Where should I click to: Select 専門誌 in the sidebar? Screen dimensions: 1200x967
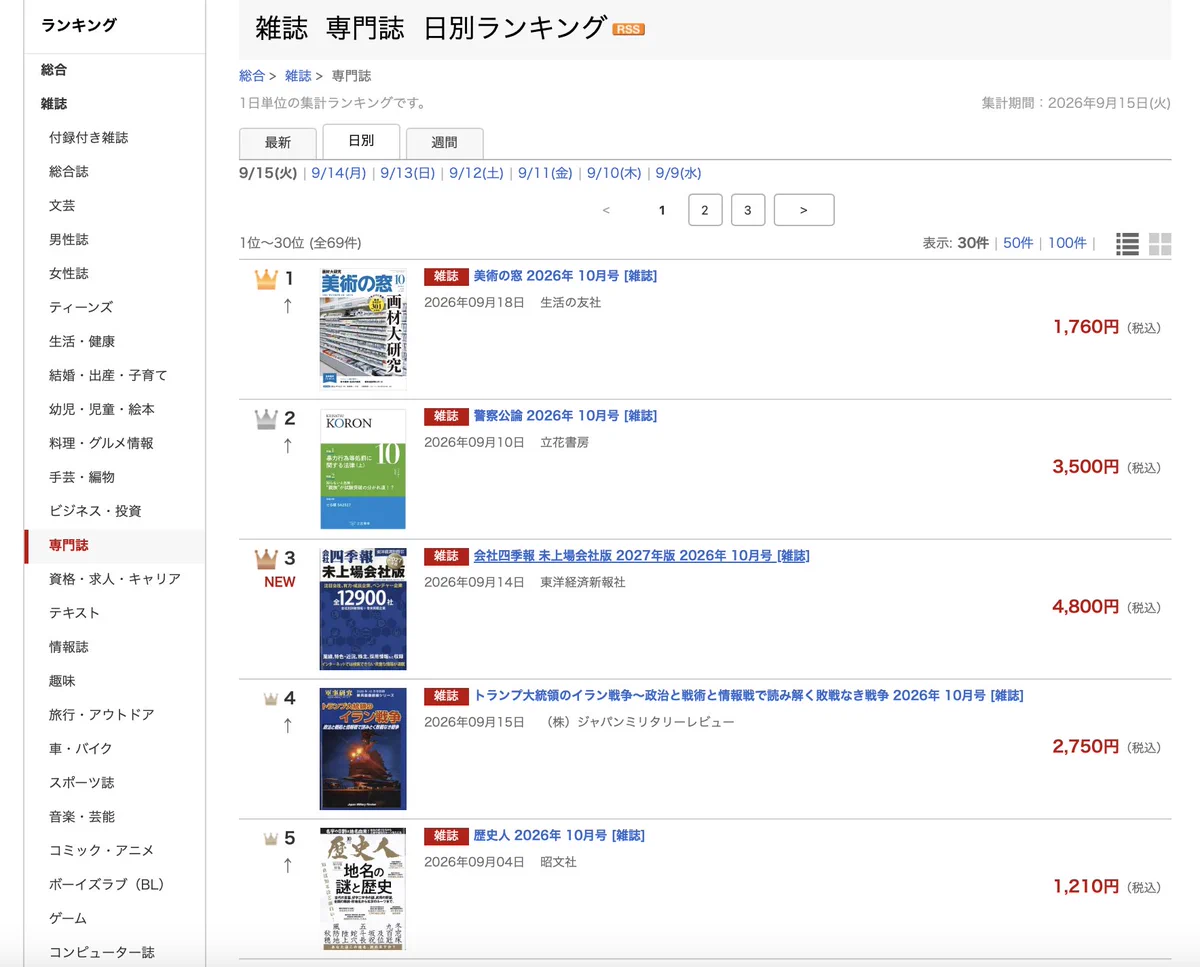(69, 546)
